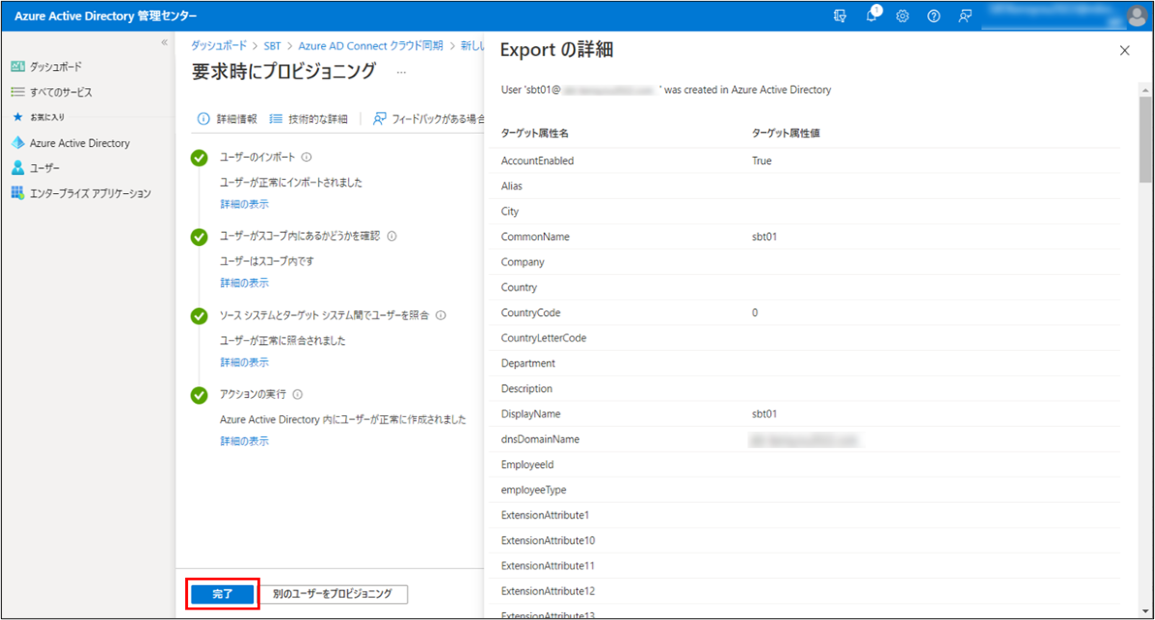The image size is (1155, 620).
Task: Collapse the left sidebar with double chevron
Action: point(164,43)
